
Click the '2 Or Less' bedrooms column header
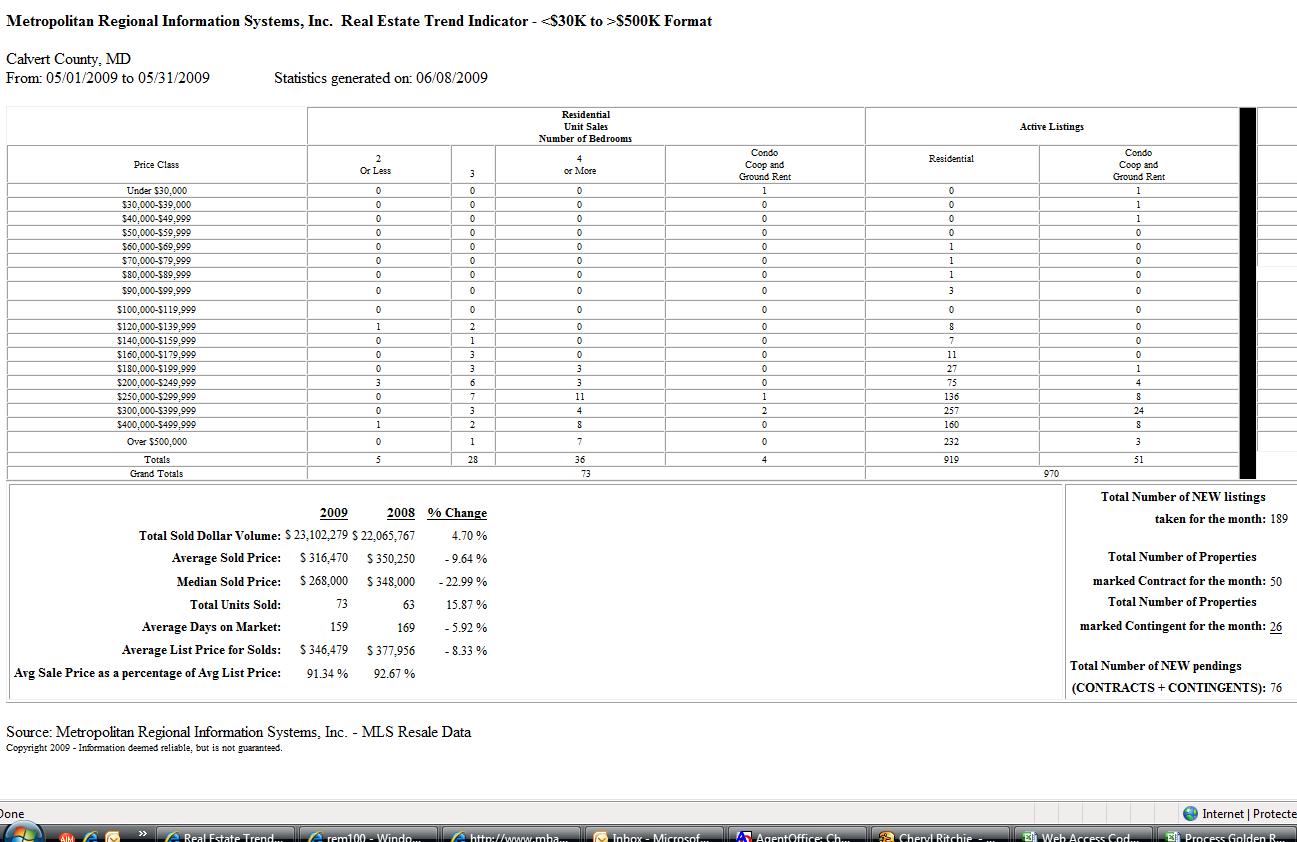(376, 165)
